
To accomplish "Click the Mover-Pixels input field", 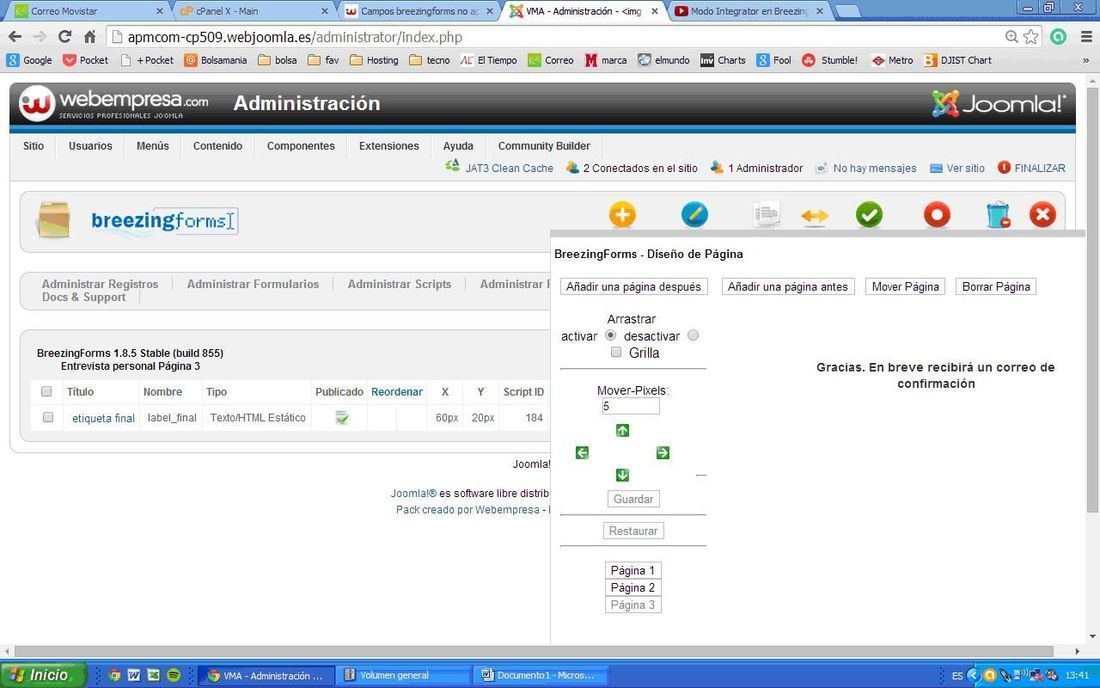I will [x=630, y=407].
